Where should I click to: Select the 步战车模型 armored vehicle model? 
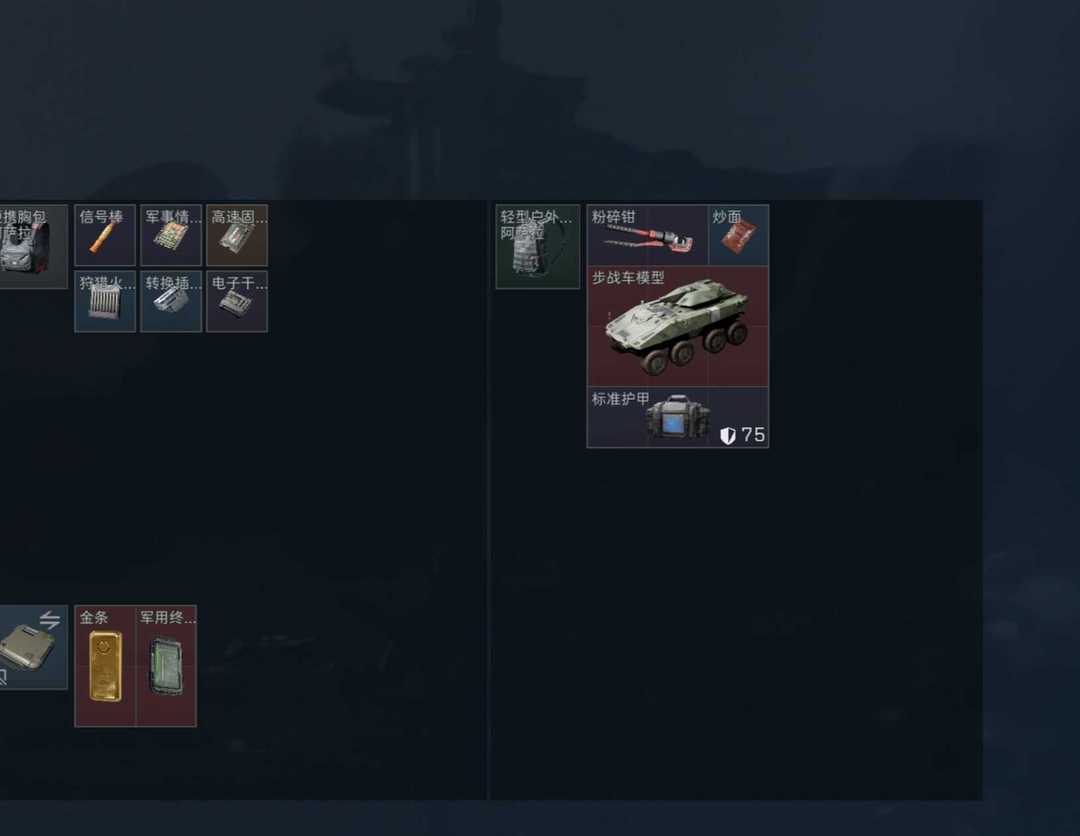click(678, 326)
